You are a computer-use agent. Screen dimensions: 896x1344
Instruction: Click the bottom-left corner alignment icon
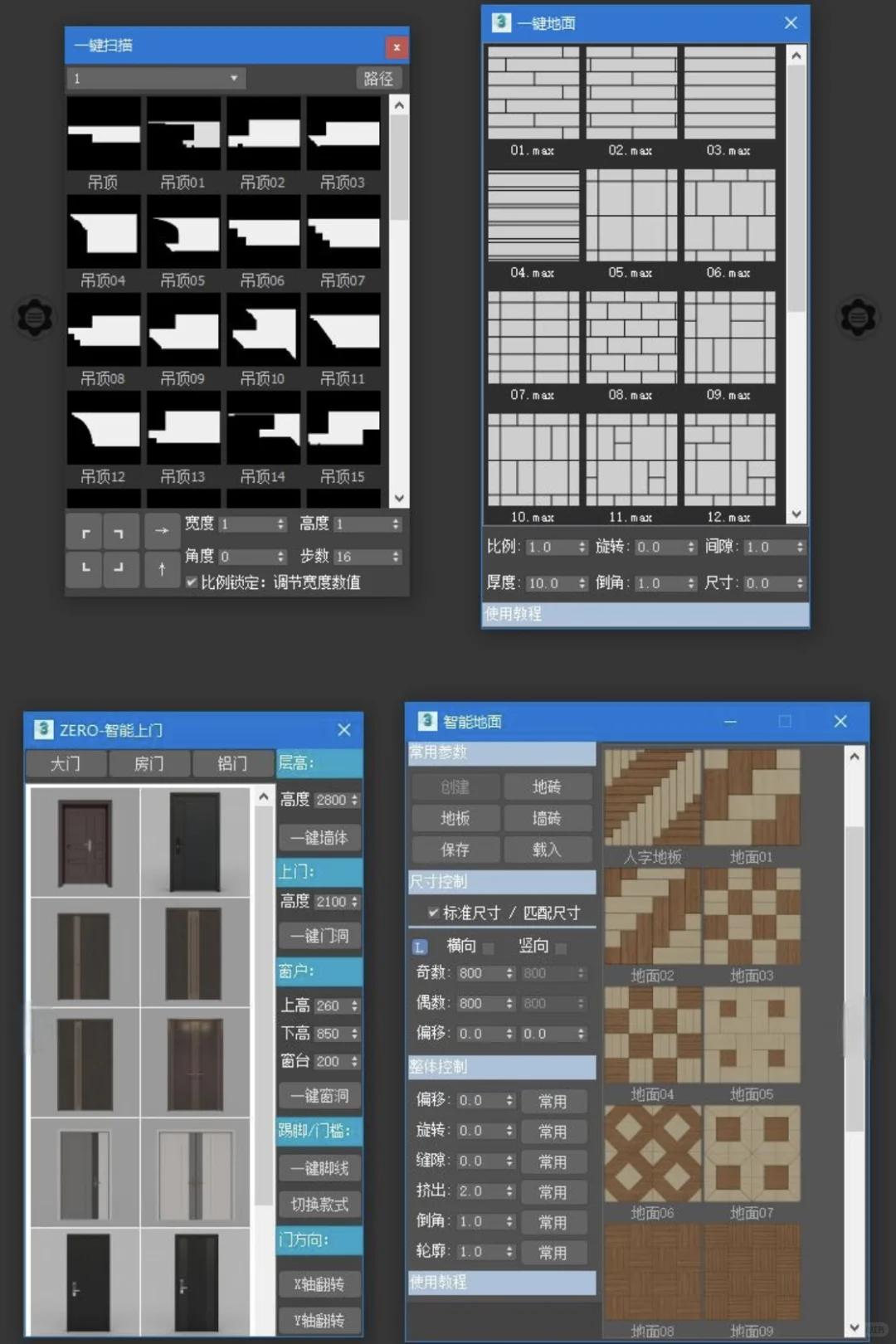click(x=85, y=568)
